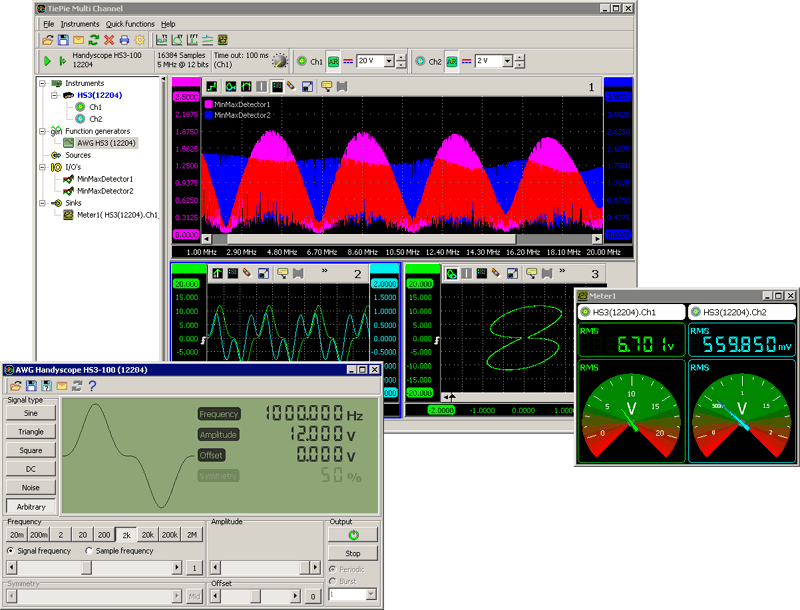Open the File menu
The height and width of the screenshot is (610, 800).
coord(48,24)
